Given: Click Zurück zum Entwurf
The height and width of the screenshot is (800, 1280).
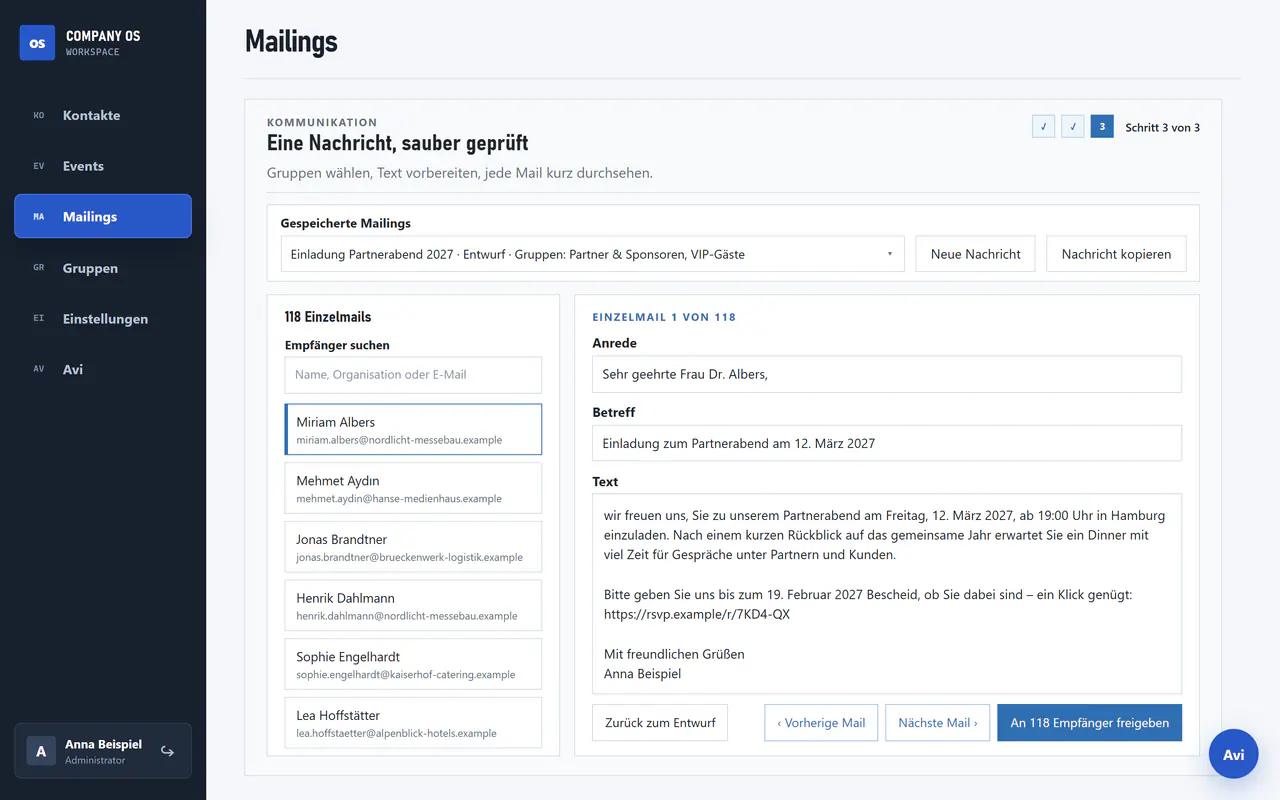Looking at the screenshot, I should tap(660, 723).
